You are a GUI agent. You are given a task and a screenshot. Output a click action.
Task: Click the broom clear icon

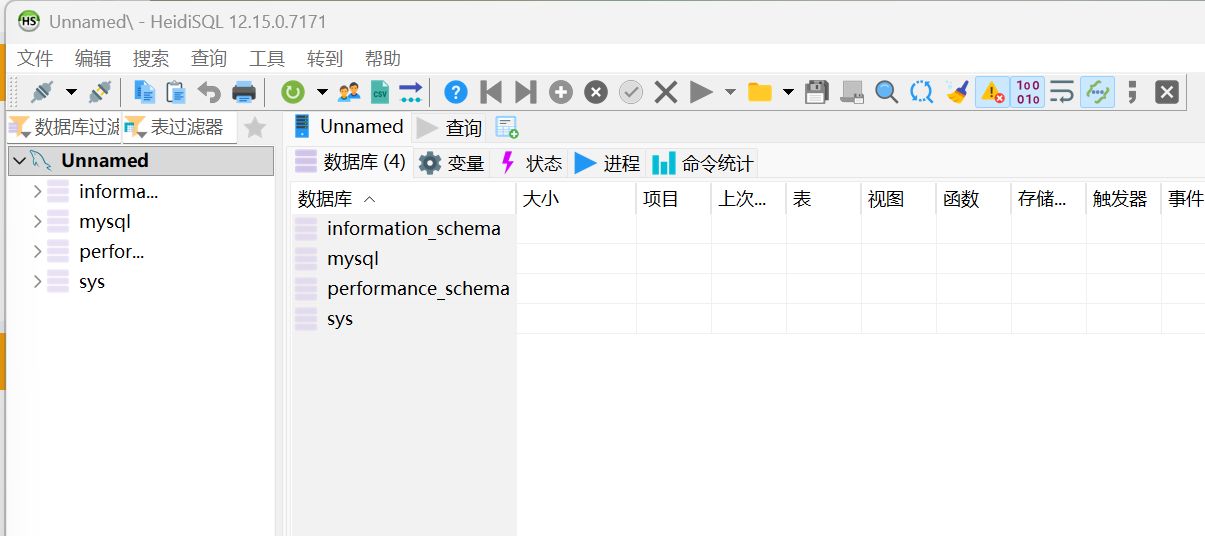[957, 92]
